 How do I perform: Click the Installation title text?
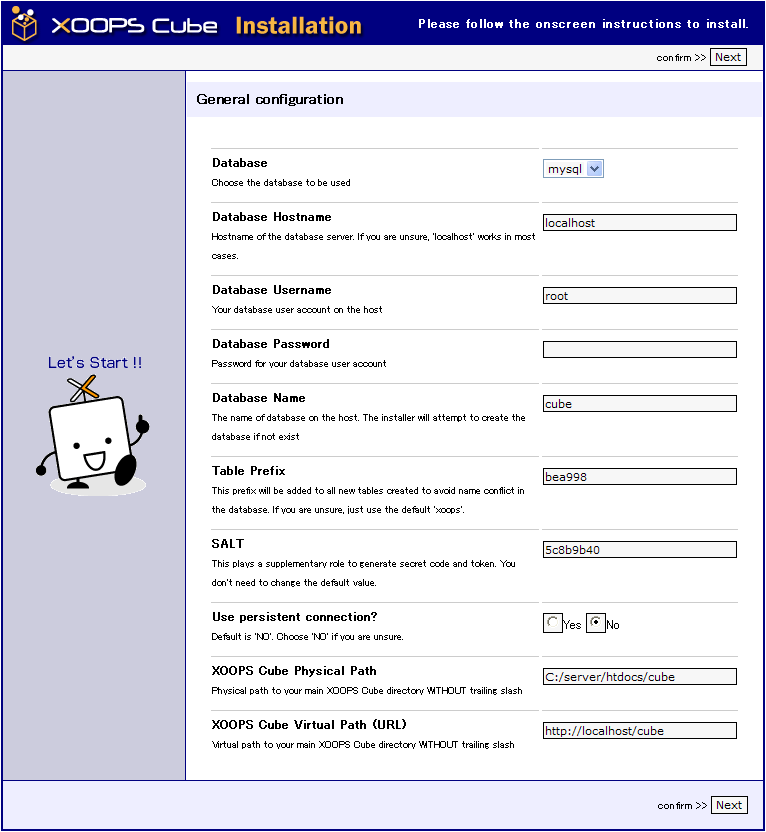(x=298, y=25)
